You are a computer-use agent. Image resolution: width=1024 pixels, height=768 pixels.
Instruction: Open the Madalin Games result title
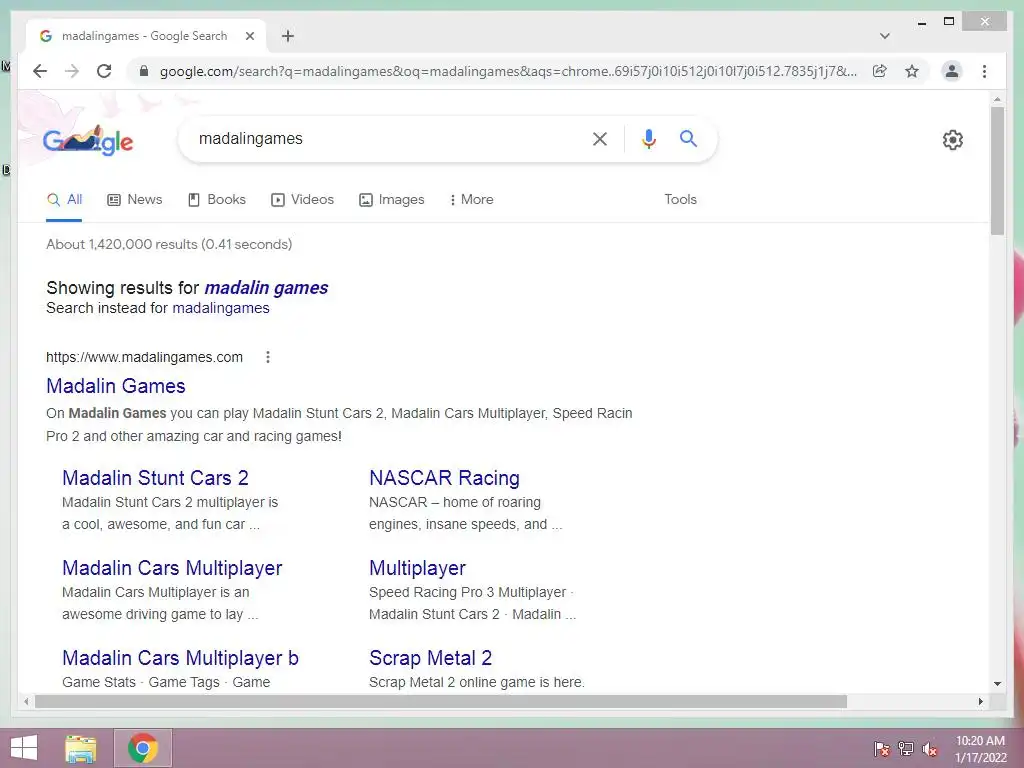(116, 386)
